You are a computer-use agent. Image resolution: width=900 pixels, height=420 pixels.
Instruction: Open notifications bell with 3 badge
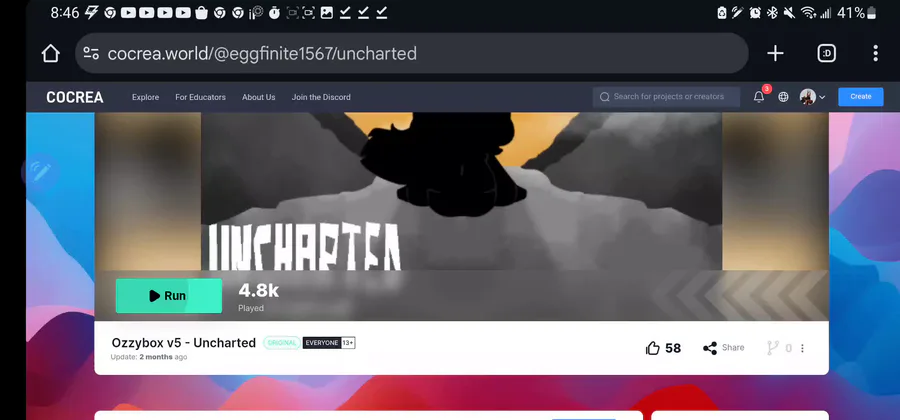coord(759,96)
